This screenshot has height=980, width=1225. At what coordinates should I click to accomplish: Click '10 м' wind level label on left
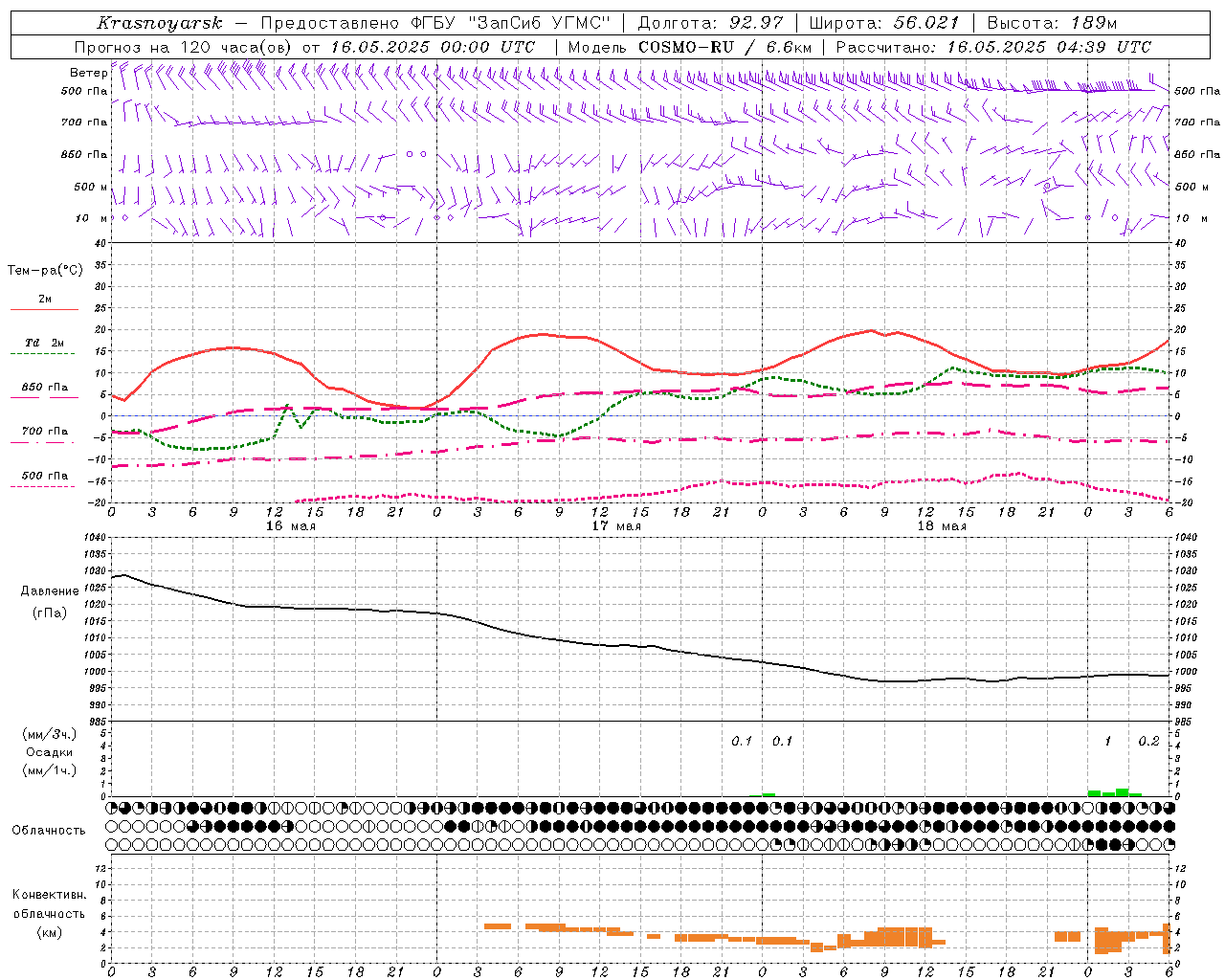tap(92, 219)
